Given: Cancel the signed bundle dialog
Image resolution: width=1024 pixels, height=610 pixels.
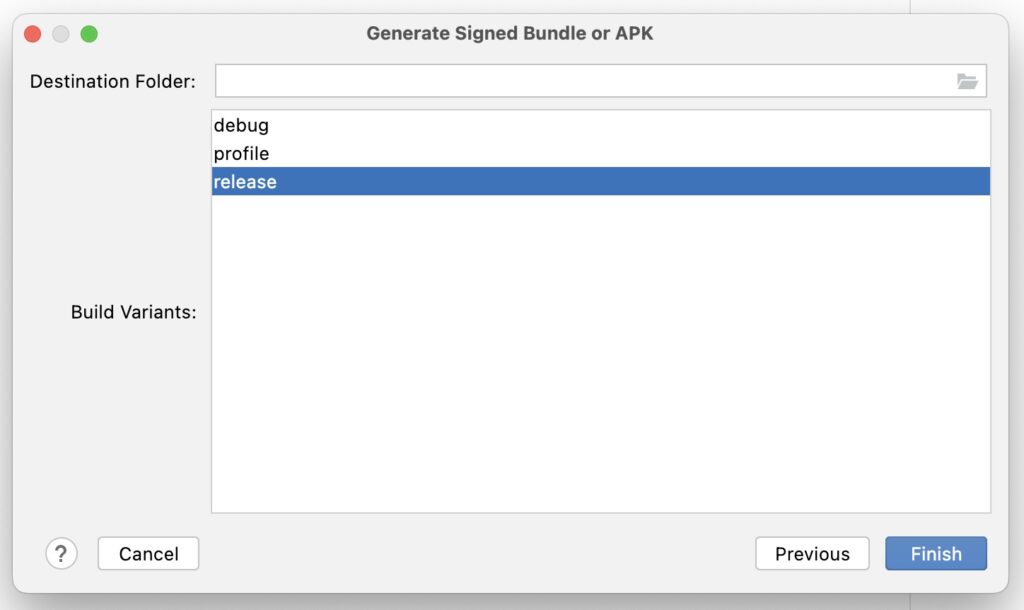Looking at the screenshot, I should pos(148,554).
